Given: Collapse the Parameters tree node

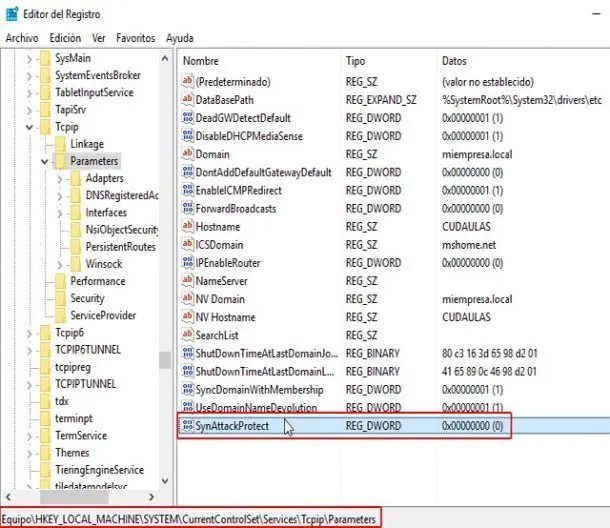Looking at the screenshot, I should click(x=44, y=161).
